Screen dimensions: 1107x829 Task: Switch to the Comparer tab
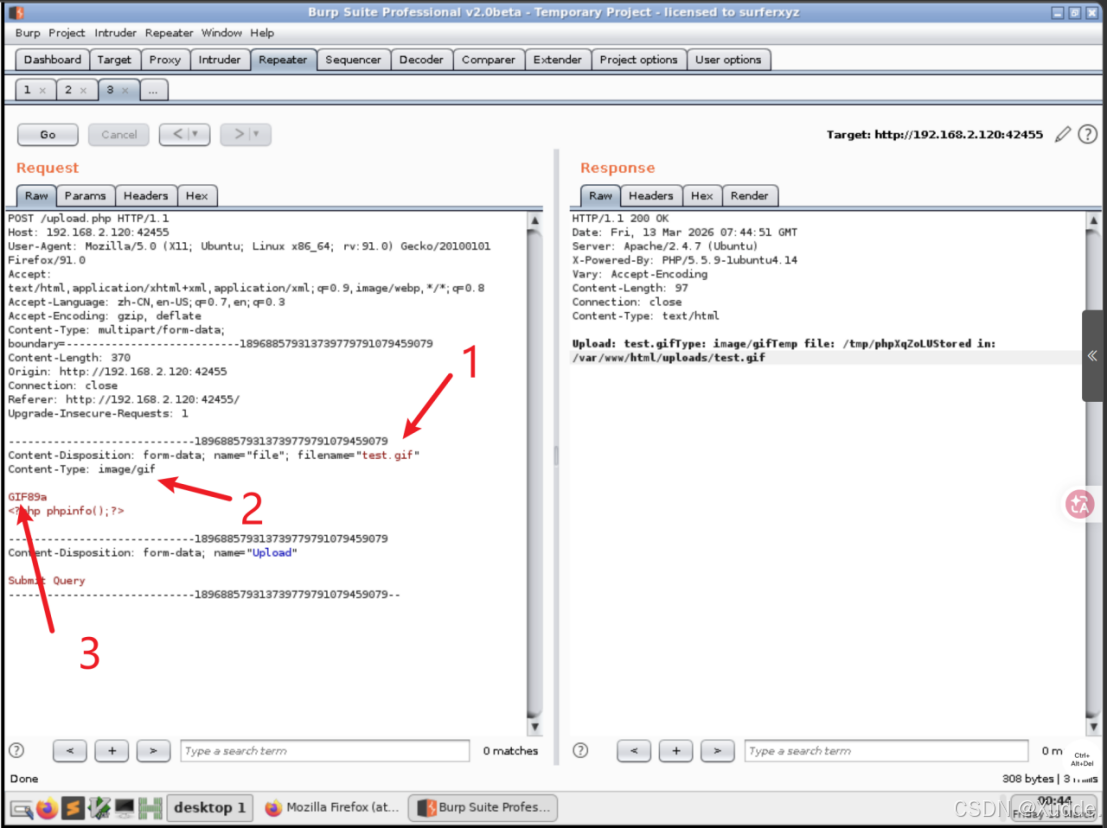489,60
